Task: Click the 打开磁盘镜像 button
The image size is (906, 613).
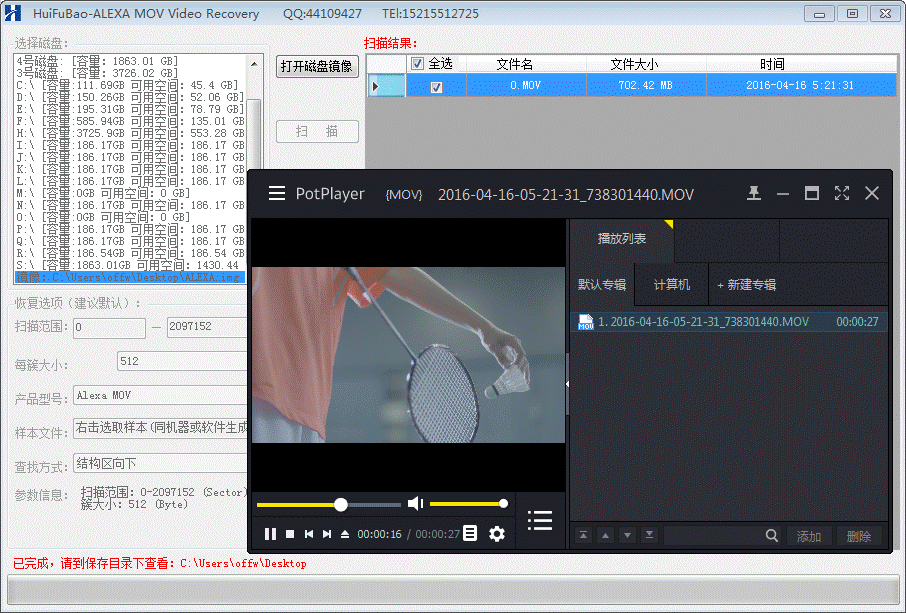Action: tap(317, 66)
